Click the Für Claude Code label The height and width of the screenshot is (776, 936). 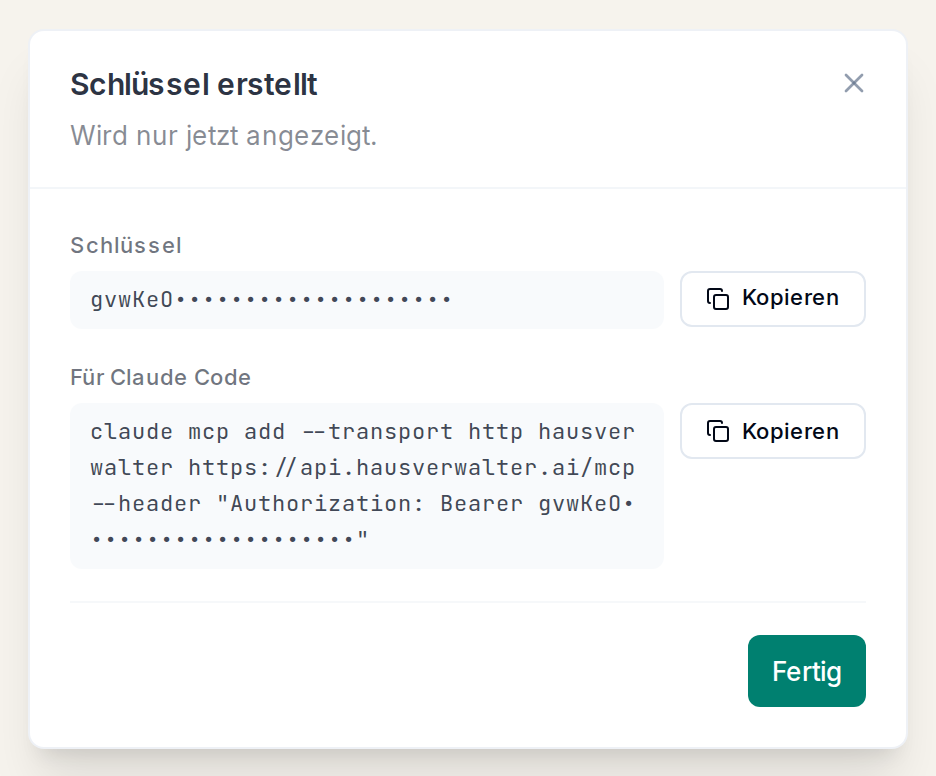pos(161,377)
